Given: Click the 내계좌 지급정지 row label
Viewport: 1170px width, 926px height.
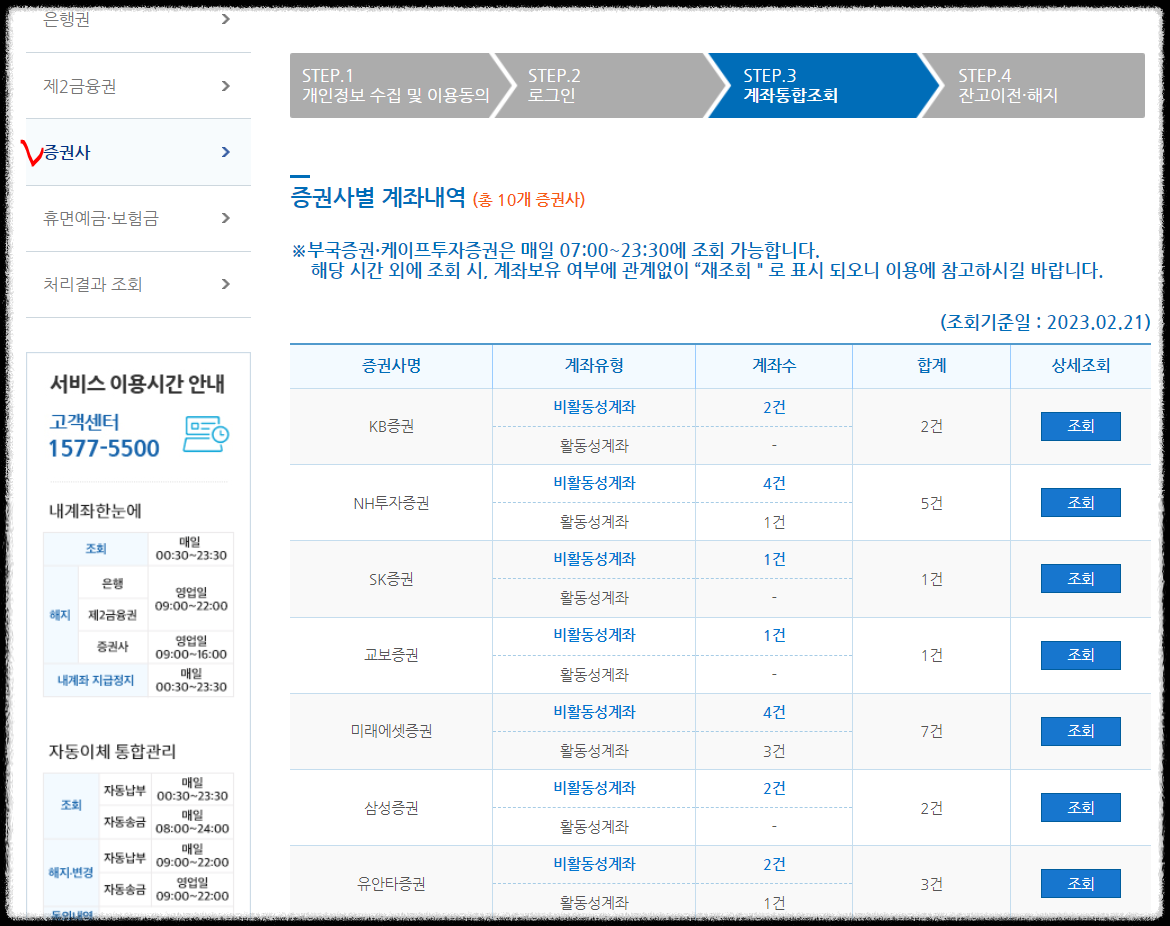Looking at the screenshot, I should (96, 681).
